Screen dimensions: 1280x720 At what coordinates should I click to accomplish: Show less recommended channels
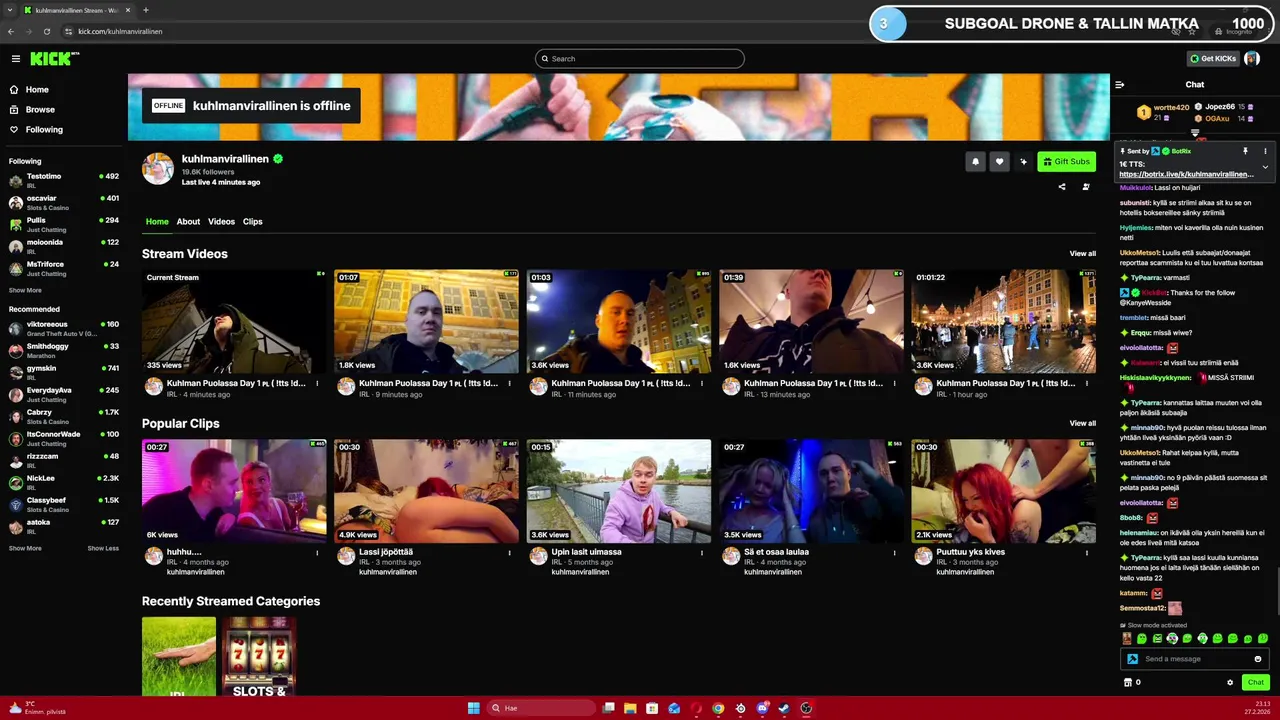[103, 548]
